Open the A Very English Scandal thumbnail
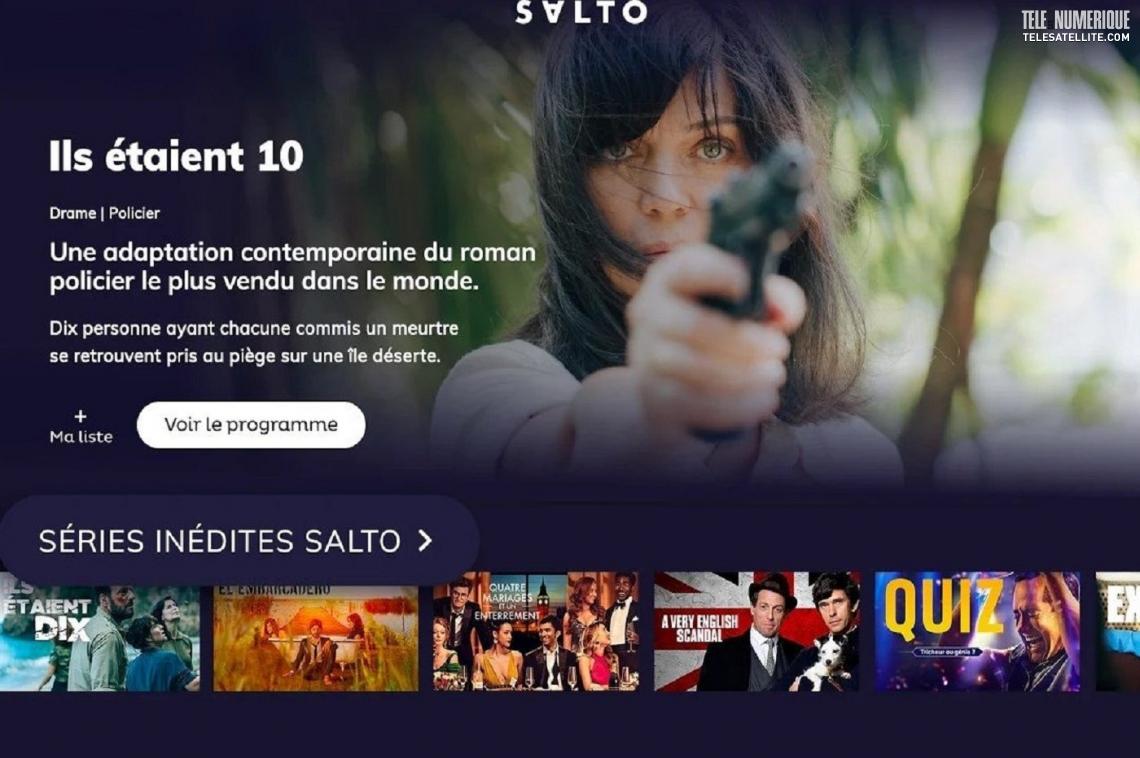Viewport: 1140px width, 758px height. [x=757, y=632]
